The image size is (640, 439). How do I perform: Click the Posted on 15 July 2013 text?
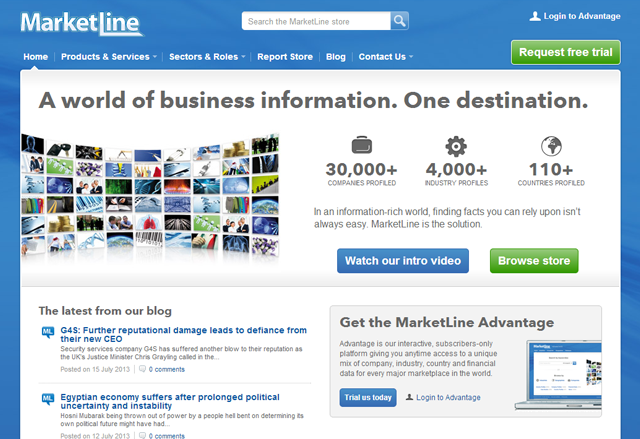[95, 369]
